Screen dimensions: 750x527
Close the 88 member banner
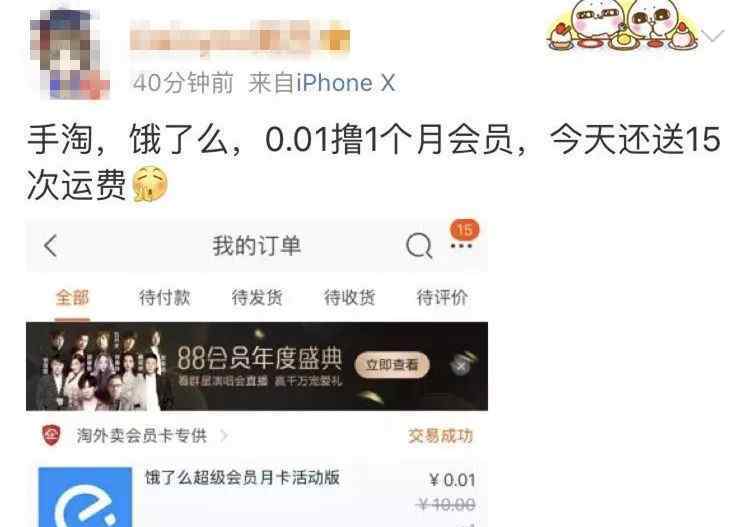[461, 367]
